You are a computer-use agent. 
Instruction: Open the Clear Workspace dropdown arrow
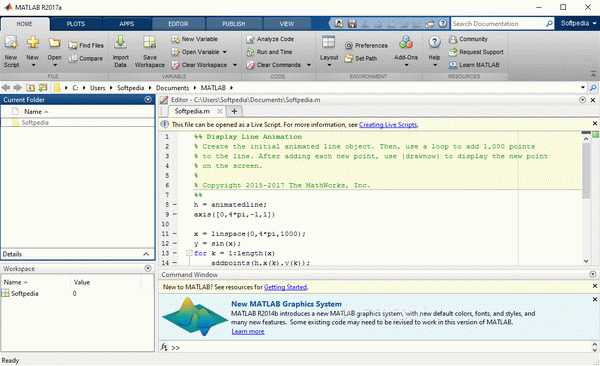click(x=235, y=65)
